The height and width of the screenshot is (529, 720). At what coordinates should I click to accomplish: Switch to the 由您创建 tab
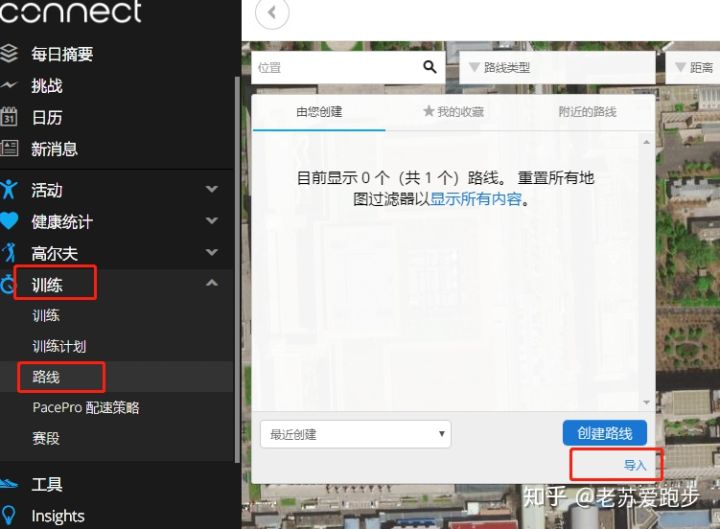click(319, 112)
